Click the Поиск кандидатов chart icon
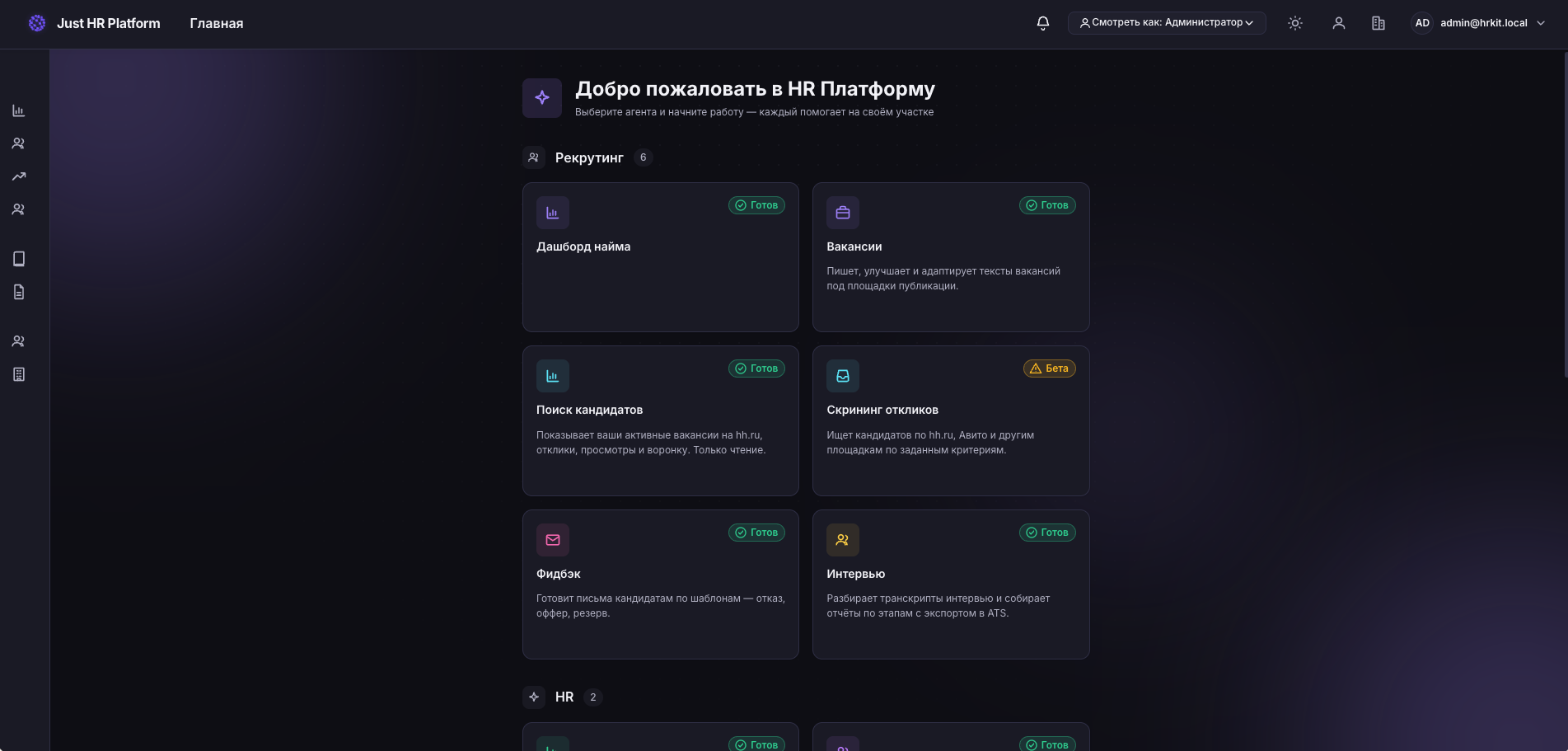 click(x=553, y=376)
